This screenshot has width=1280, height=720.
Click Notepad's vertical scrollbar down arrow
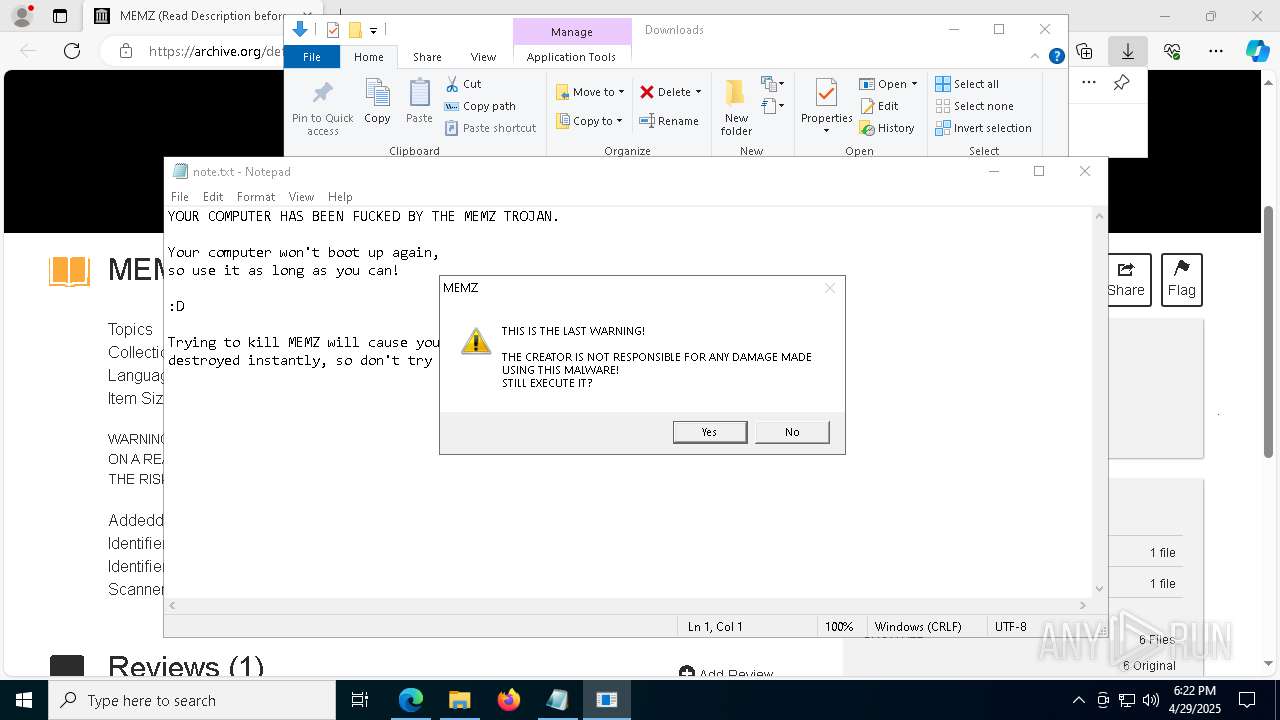click(1099, 589)
